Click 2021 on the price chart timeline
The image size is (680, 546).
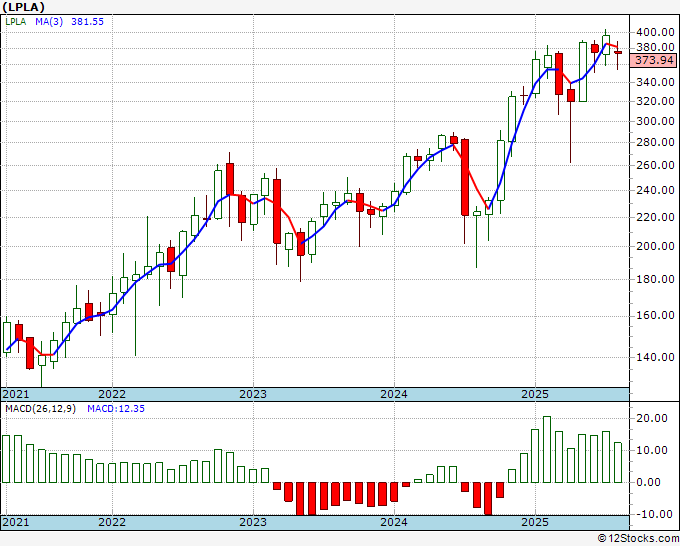pos(16,394)
